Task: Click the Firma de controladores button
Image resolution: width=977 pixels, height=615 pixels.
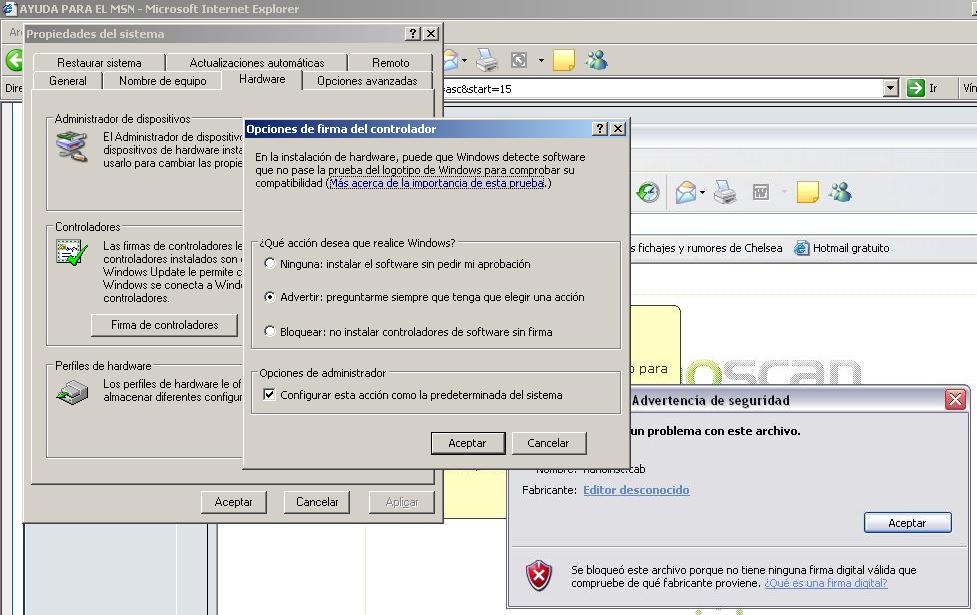Action: pyautogui.click(x=164, y=325)
